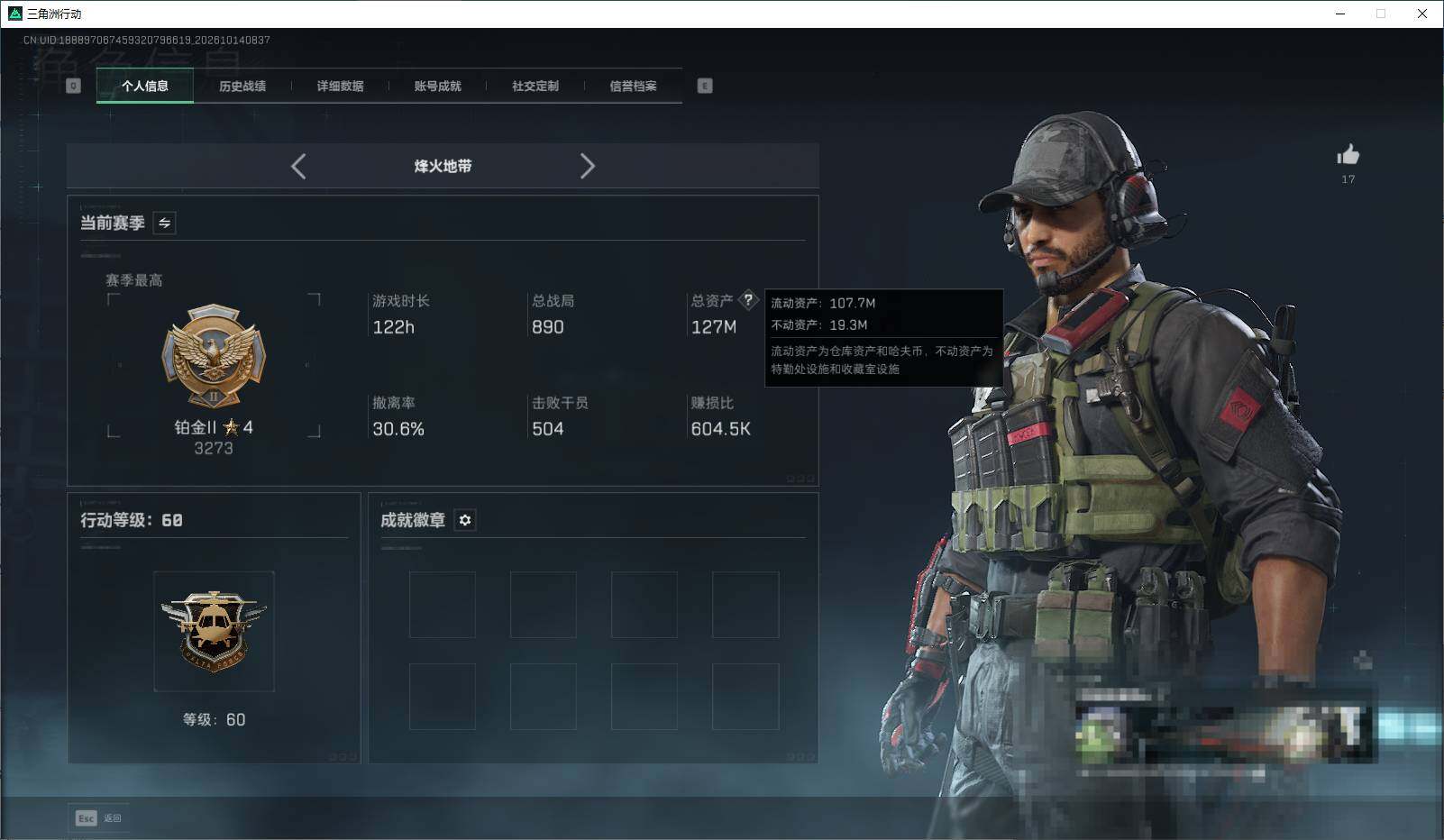Click the level 60 helicopter badge
1444x840 pixels.
pyautogui.click(x=214, y=631)
